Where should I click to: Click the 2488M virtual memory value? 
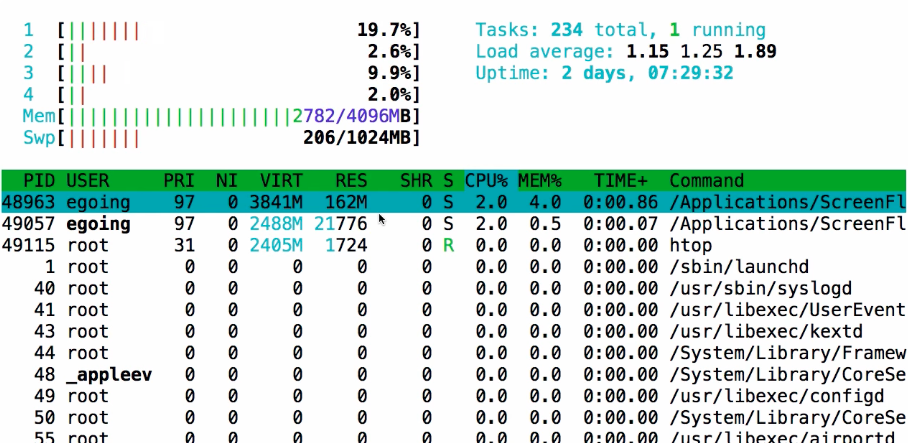click(276, 224)
